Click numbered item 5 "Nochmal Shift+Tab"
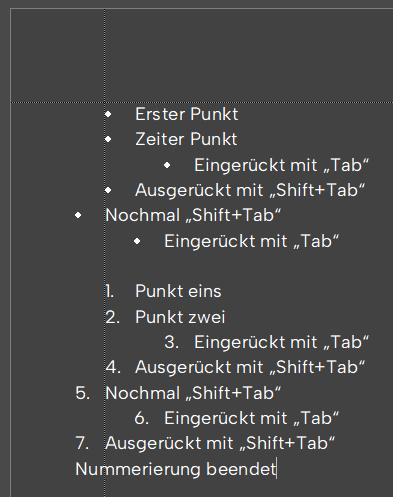This screenshot has width=393, height=497. coord(193,393)
